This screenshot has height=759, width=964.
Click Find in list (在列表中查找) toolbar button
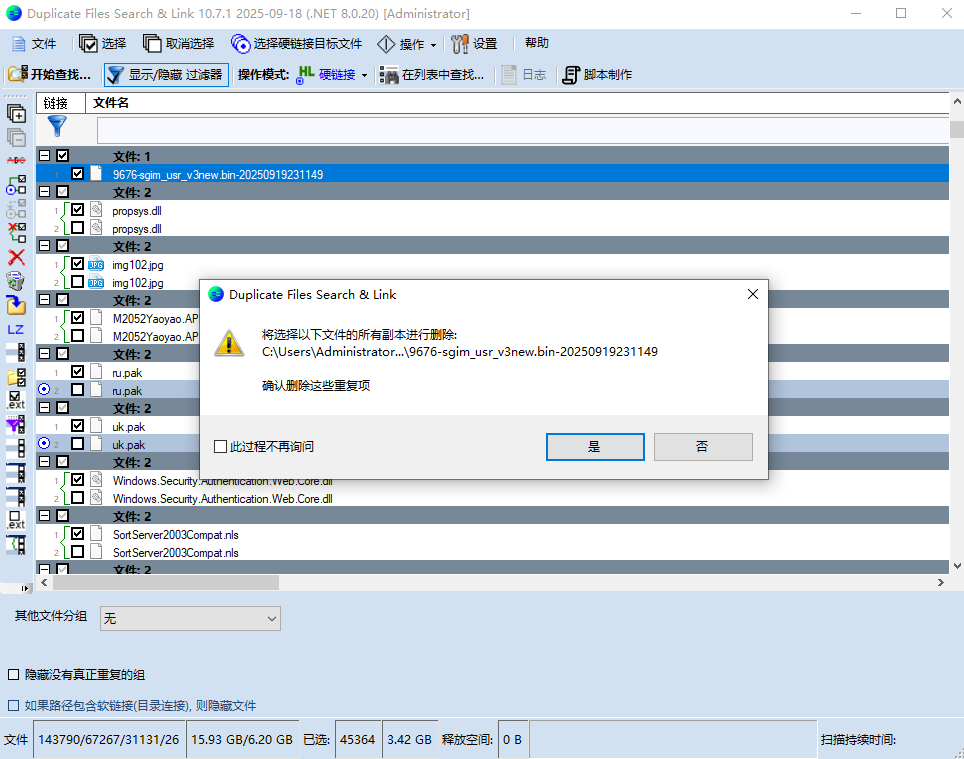click(432, 74)
